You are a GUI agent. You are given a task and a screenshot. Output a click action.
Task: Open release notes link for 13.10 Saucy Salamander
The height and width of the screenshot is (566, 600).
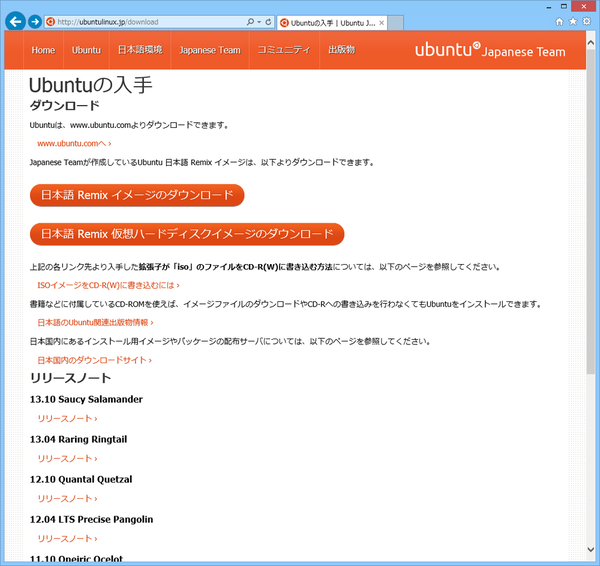tap(67, 419)
